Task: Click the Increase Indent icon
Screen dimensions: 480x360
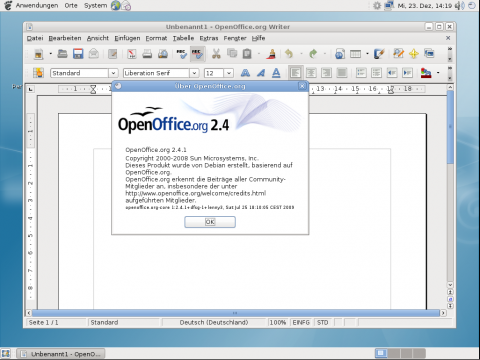Action: coord(407,73)
